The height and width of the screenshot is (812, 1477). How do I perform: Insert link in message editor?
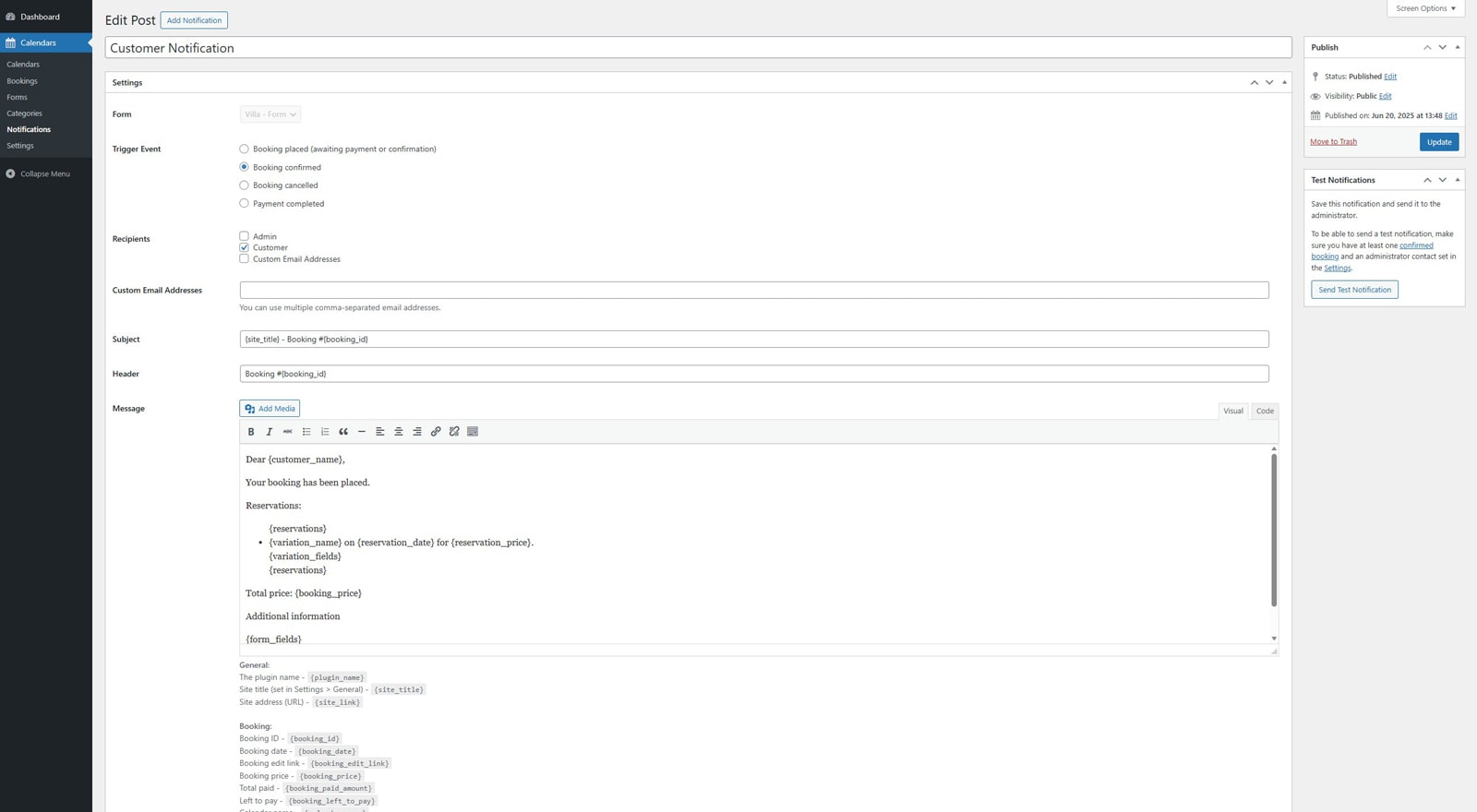pyautogui.click(x=436, y=432)
